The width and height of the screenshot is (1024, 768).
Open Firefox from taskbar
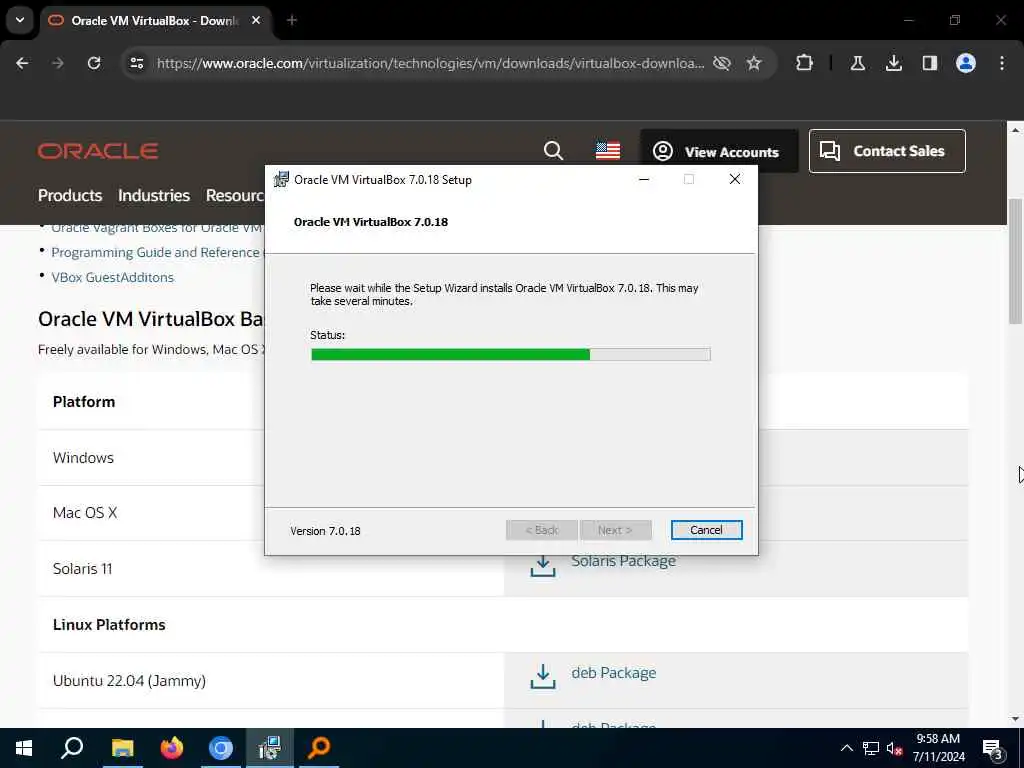click(172, 748)
